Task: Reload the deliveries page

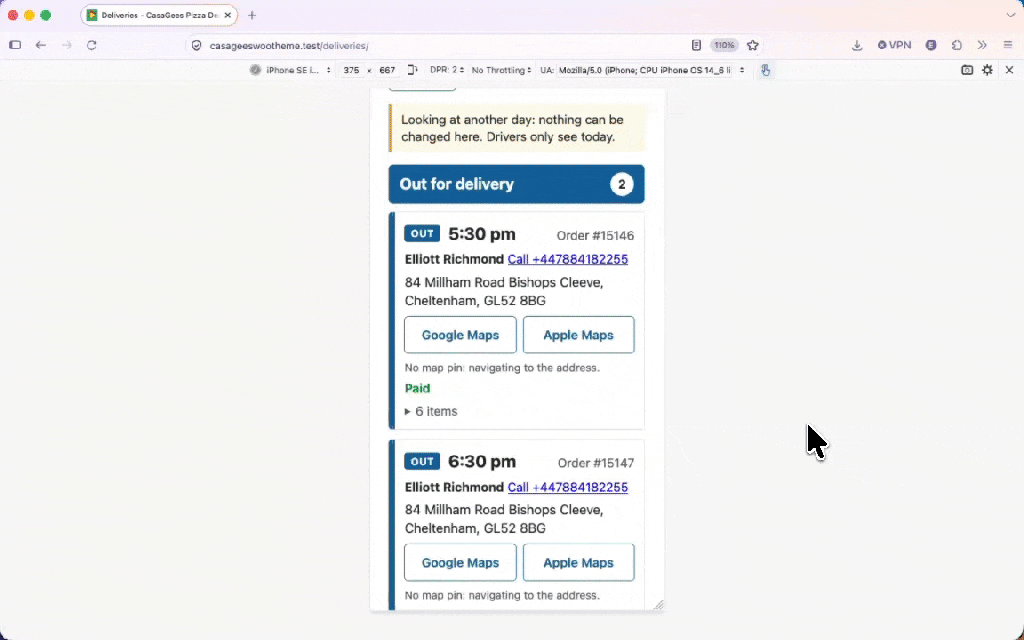Action: pyautogui.click(x=92, y=45)
